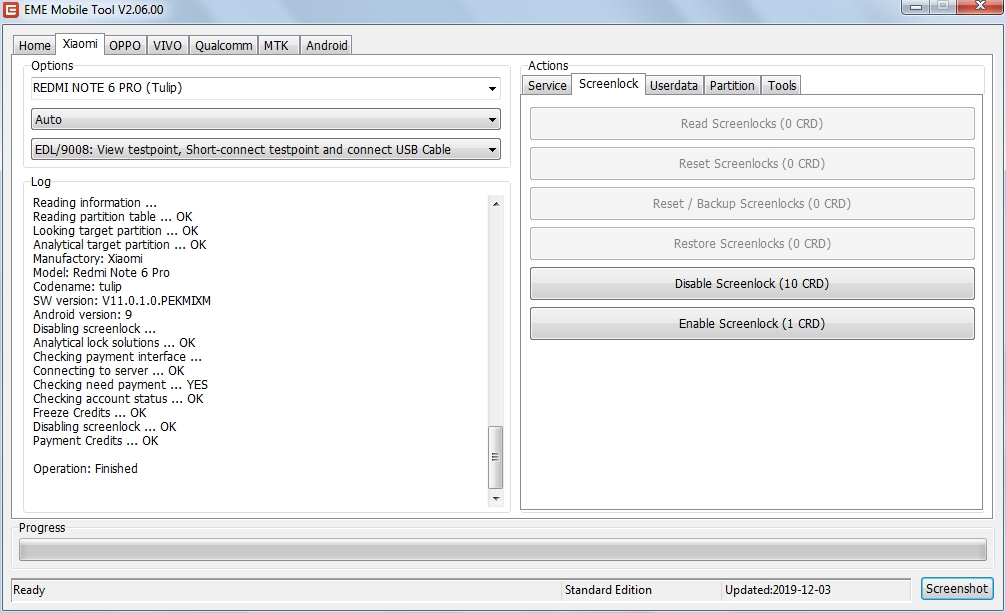Click Reset Screenlocks (0 CRD) button
Viewport: 1006px width, 613px height.
coord(752,164)
